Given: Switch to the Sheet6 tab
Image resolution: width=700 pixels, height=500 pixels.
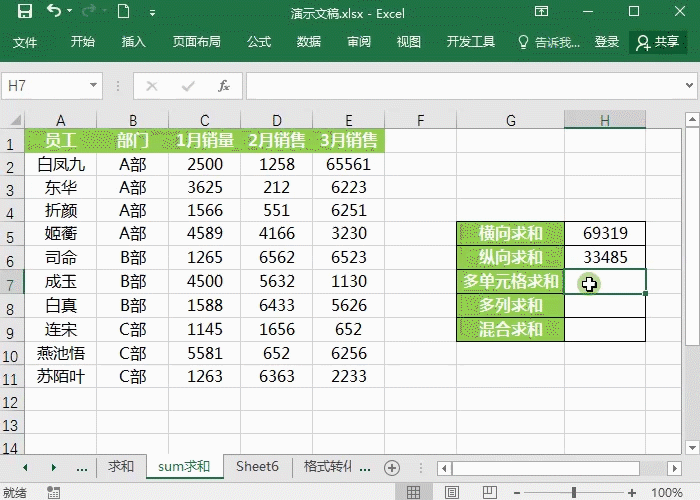Looking at the screenshot, I should coord(257,467).
